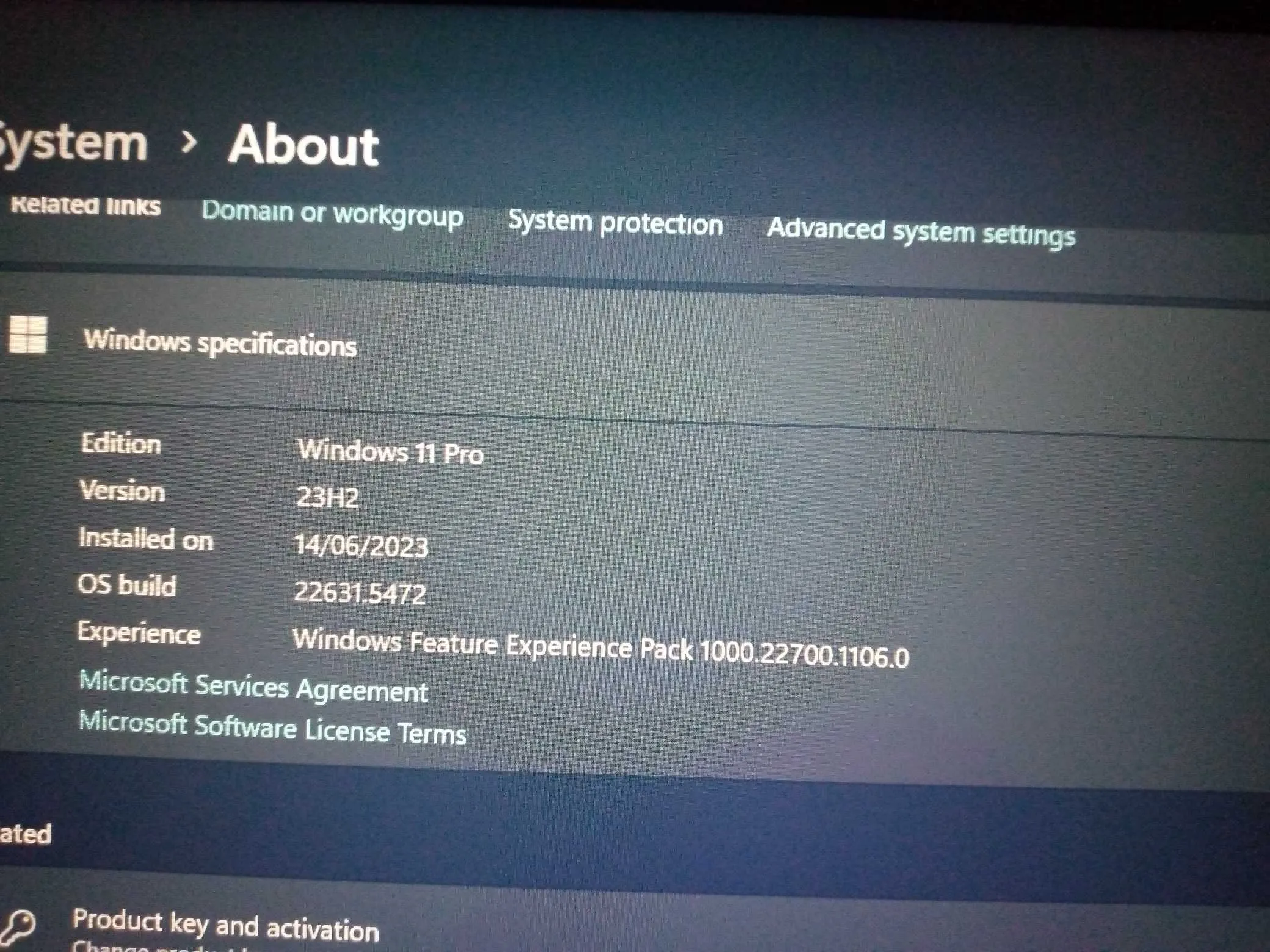Click the Experience label
This screenshot has width=1270, height=952.
[x=139, y=633]
